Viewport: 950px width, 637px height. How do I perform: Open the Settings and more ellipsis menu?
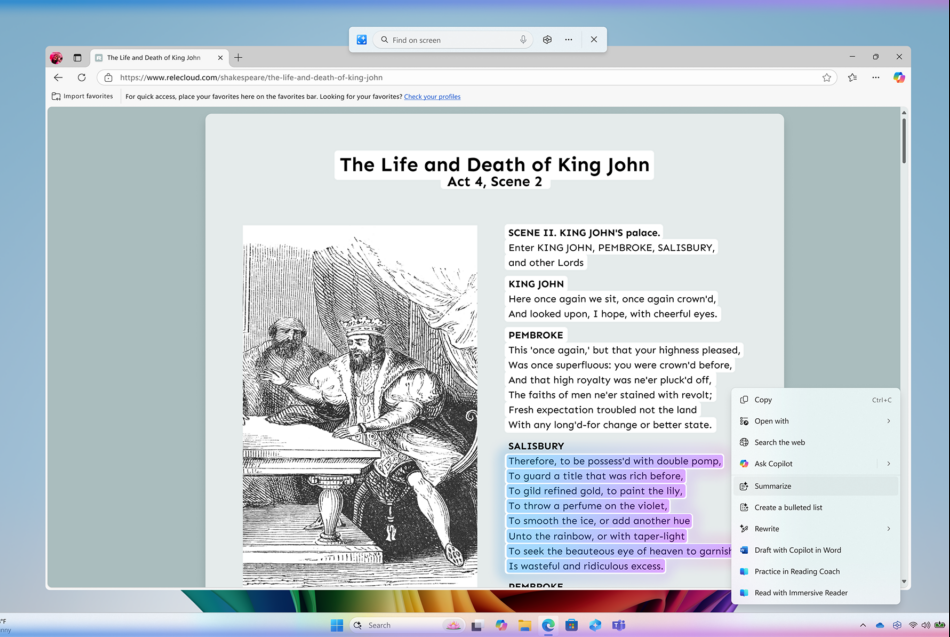point(875,77)
